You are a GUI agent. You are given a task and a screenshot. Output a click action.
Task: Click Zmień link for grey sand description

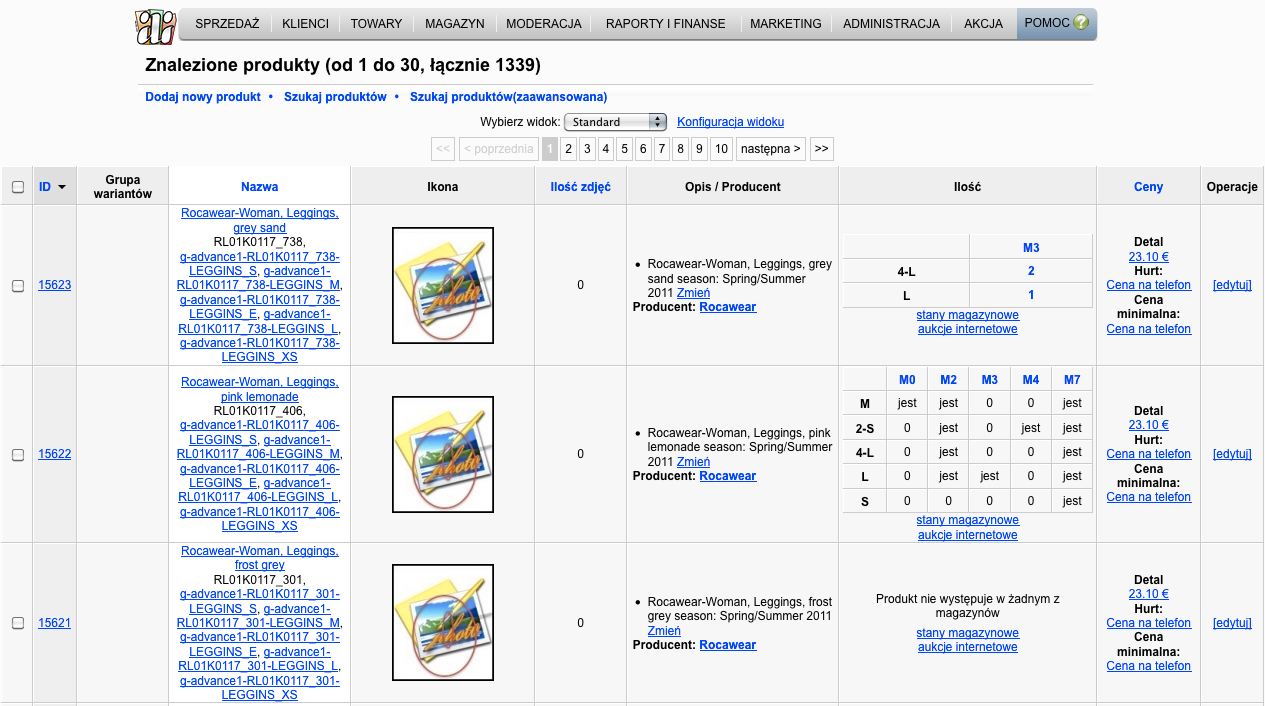tap(693, 293)
